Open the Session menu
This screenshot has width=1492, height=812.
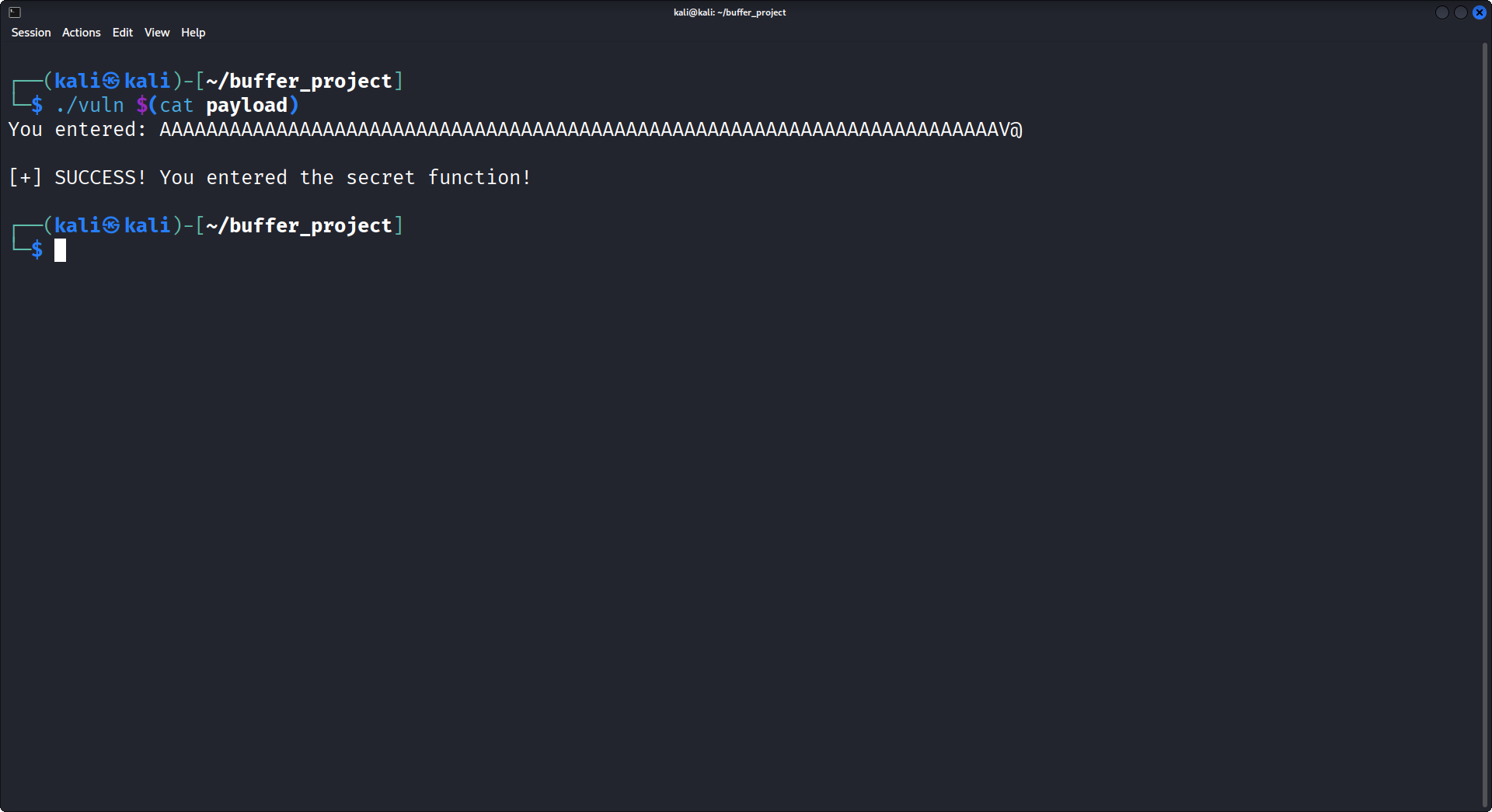pos(30,33)
